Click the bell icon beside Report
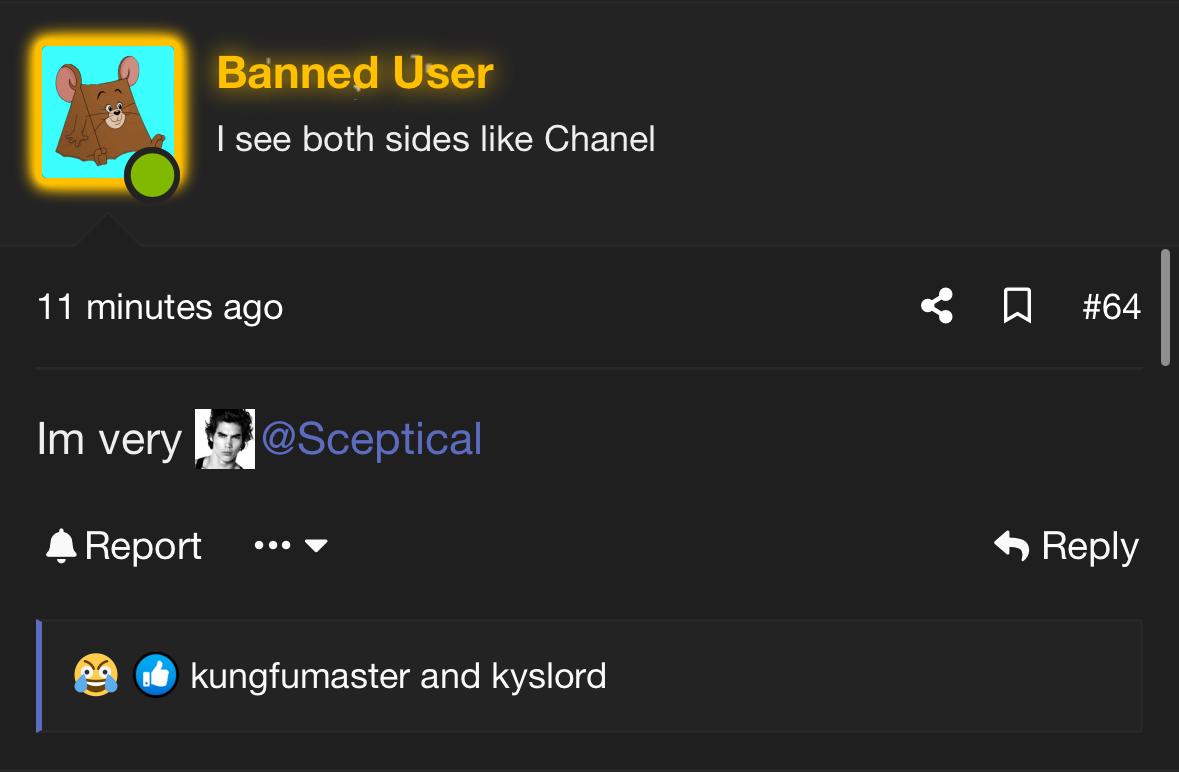 (61, 546)
